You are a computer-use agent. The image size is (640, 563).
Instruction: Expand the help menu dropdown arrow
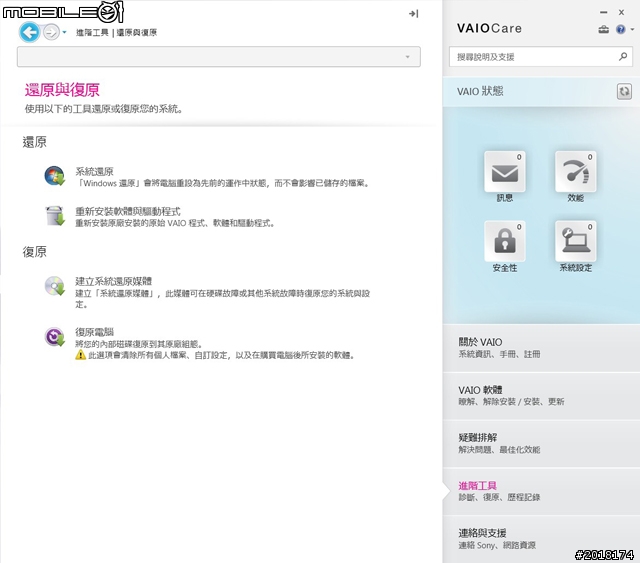(632, 29)
